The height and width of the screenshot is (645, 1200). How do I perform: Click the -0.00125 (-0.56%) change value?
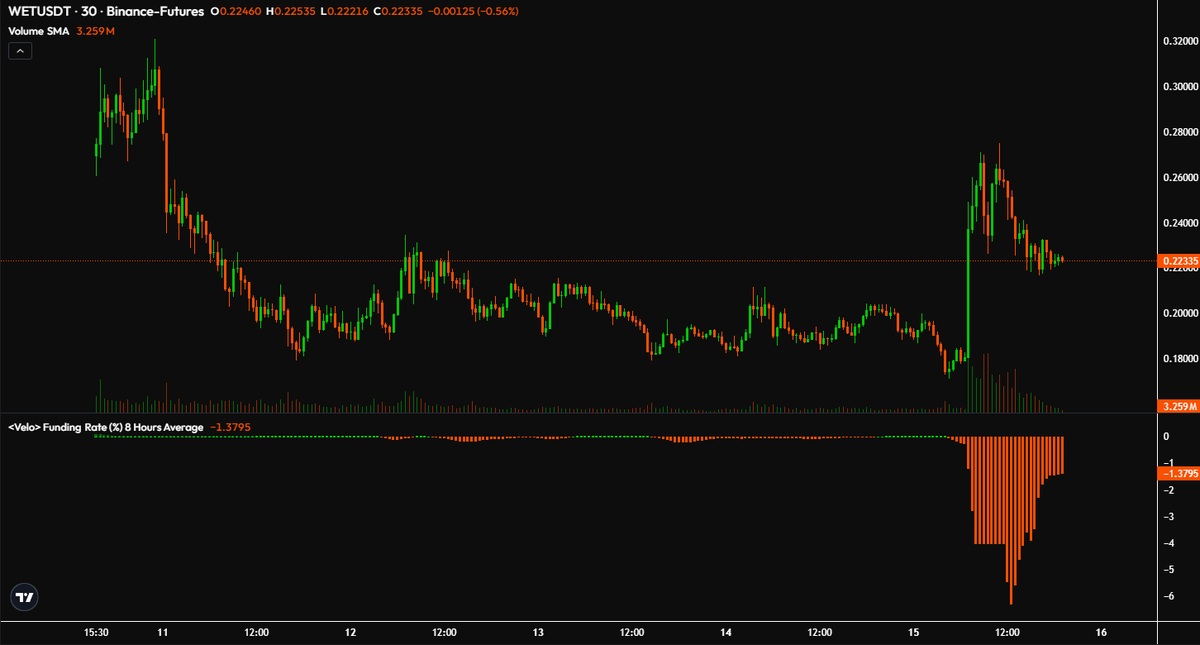tap(475, 11)
